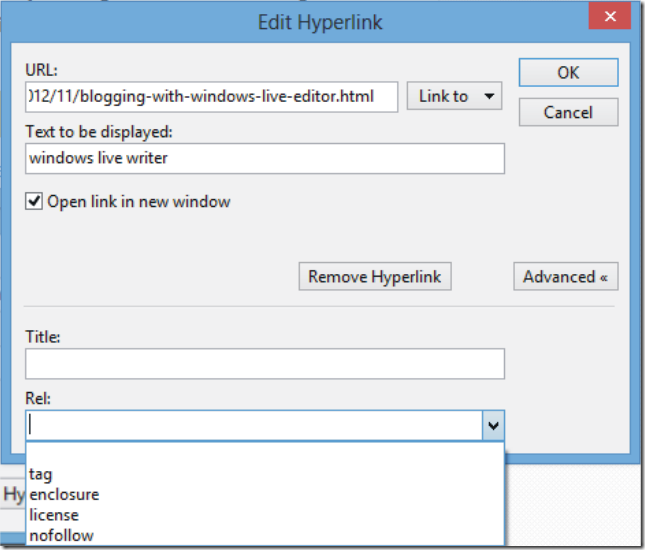The width and height of the screenshot is (645, 550).
Task: Select the blank entry in Rel list
Action: click(x=265, y=453)
